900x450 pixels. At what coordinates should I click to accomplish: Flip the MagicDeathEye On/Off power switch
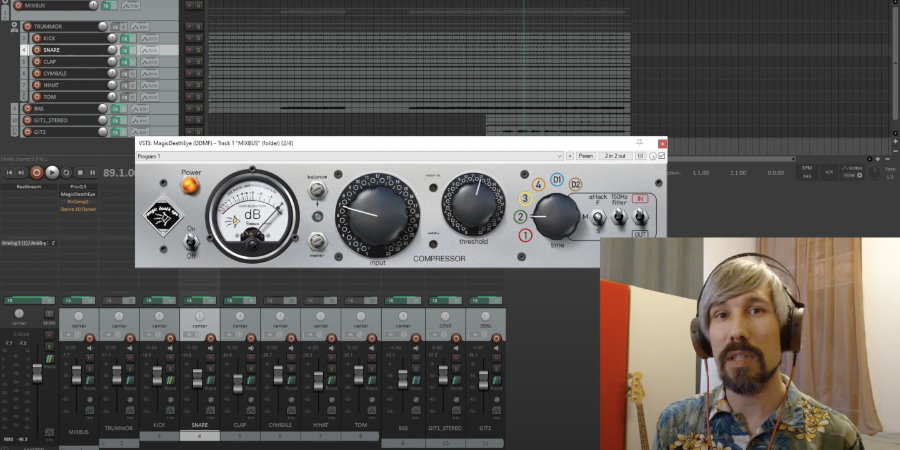click(x=191, y=241)
